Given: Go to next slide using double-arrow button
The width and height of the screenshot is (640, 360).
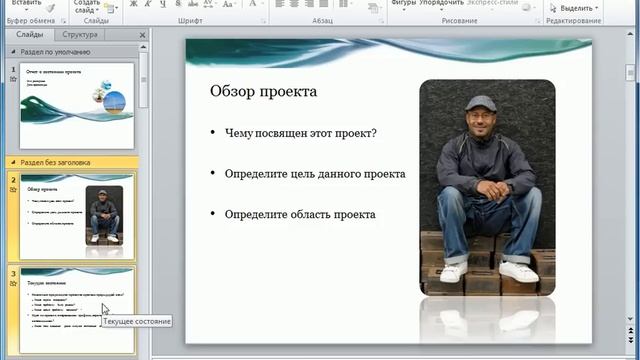Looking at the screenshot, I should point(631,339).
